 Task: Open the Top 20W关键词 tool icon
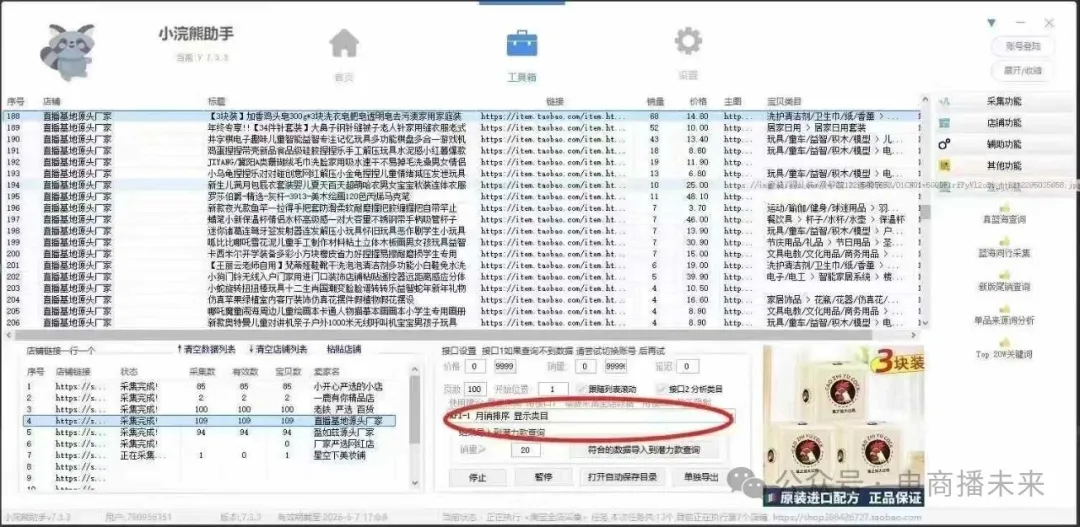pyautogui.click(x=1004, y=343)
